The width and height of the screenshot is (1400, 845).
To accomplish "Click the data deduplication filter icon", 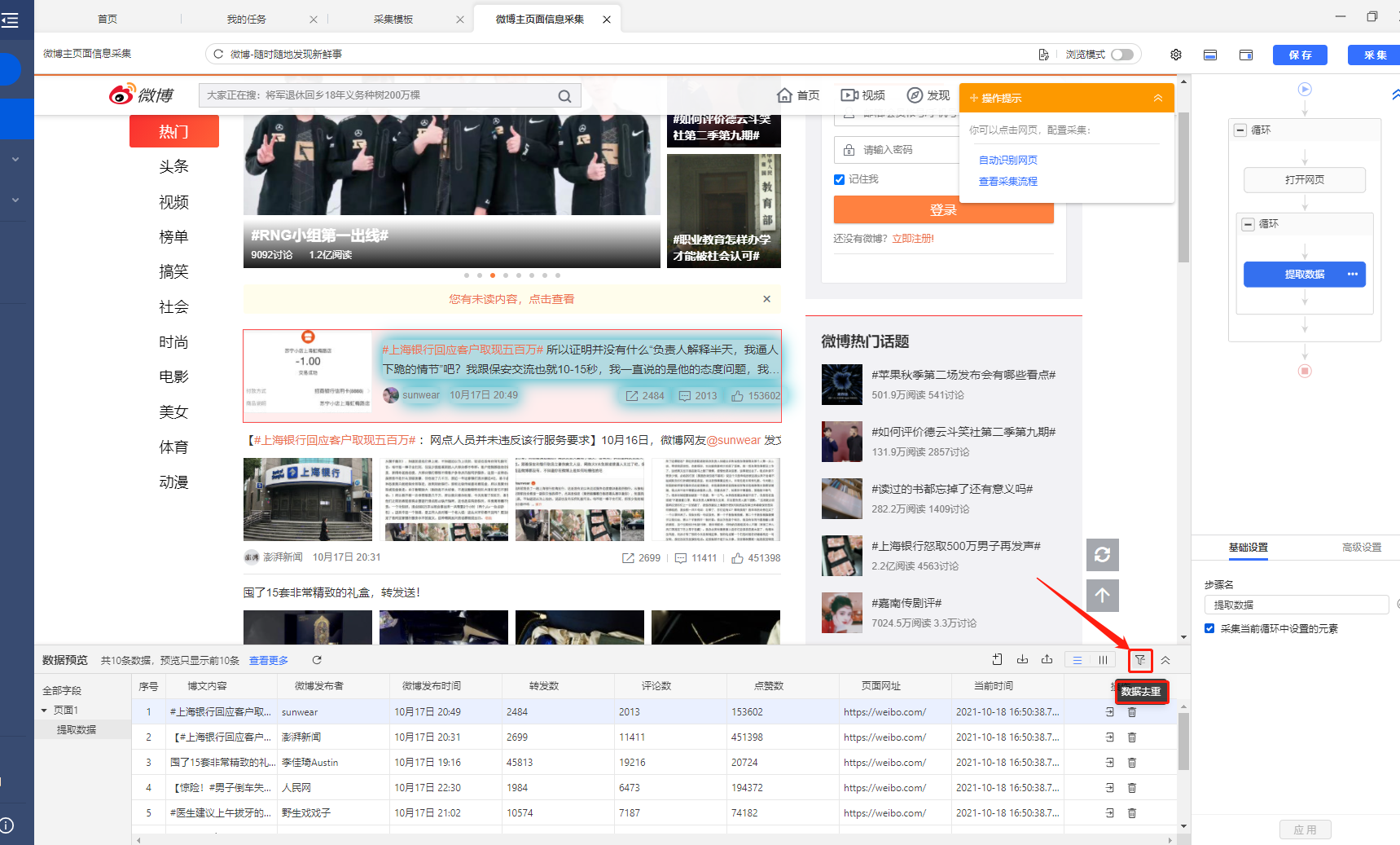I will click(x=1140, y=660).
